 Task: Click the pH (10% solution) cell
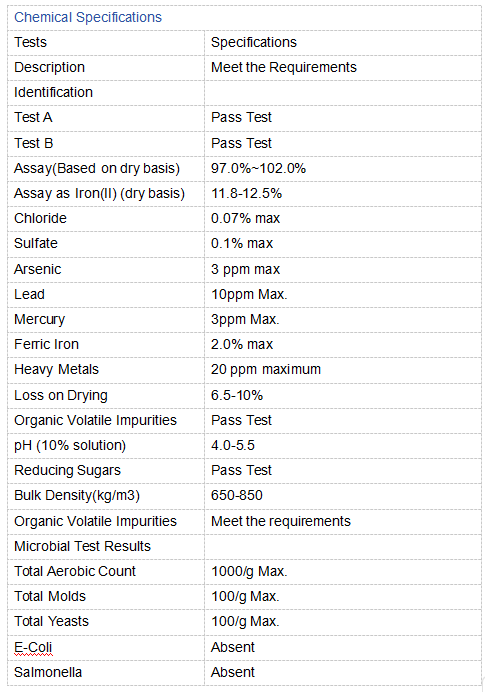(106, 446)
